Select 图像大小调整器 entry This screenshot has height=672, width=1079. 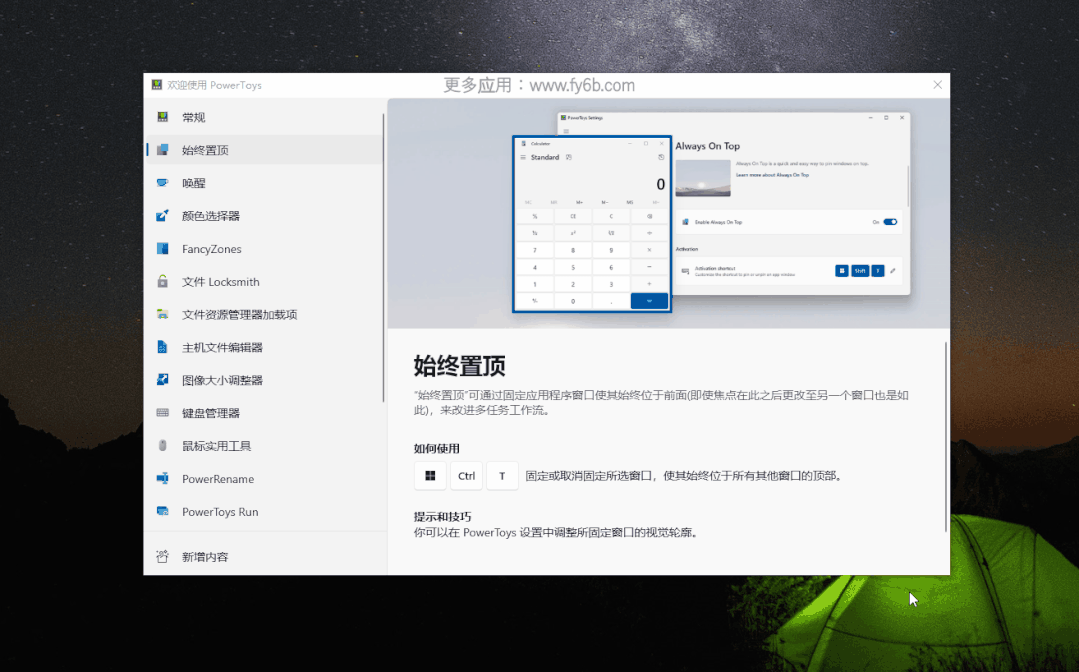(264, 380)
